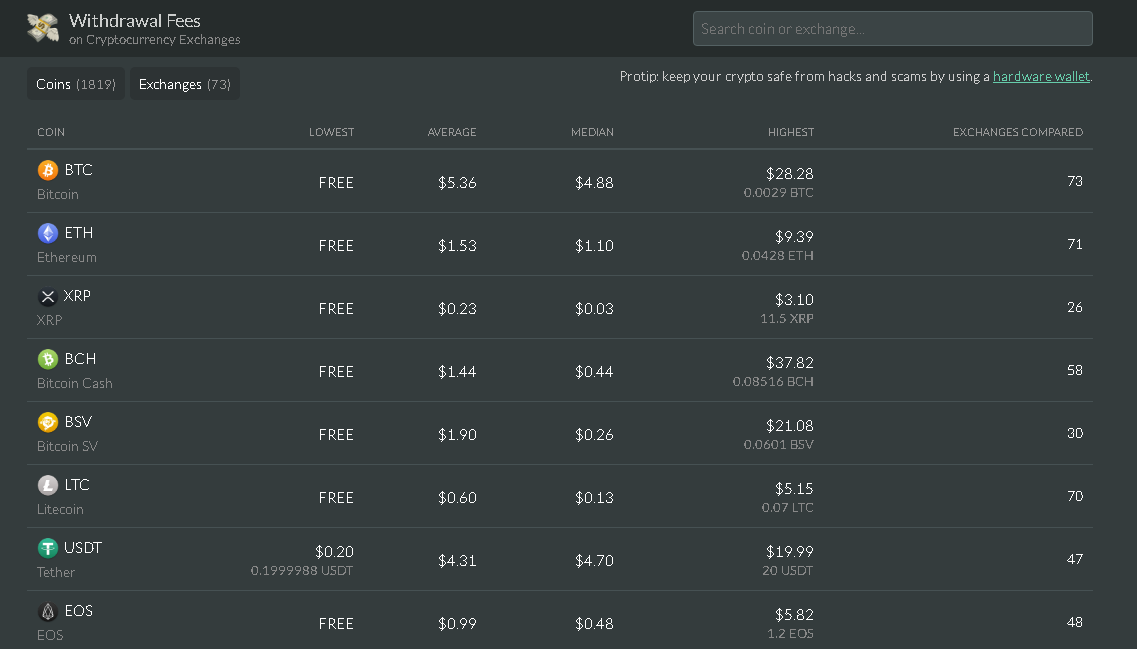The height and width of the screenshot is (649, 1137).
Task: Open the hardware wallet link
Action: pos(1041,76)
